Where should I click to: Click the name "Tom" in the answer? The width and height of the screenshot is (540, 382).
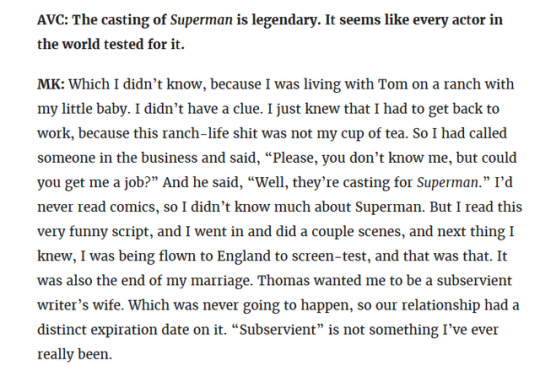click(x=393, y=84)
